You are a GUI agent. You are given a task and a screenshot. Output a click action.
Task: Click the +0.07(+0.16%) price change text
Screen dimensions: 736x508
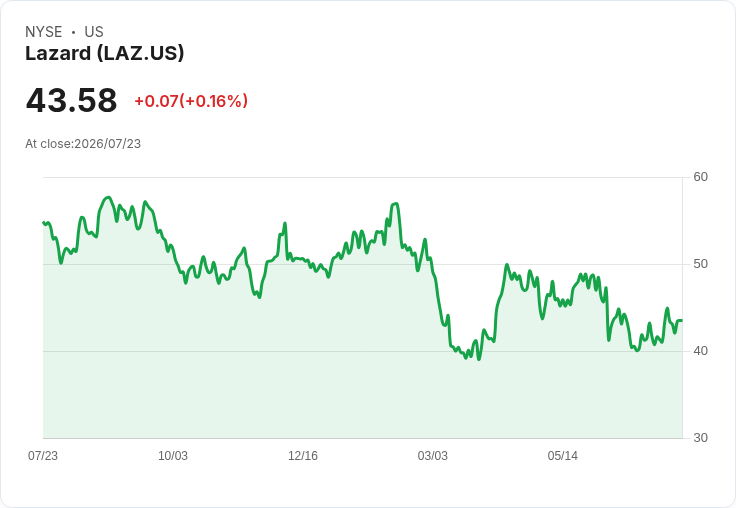191,101
